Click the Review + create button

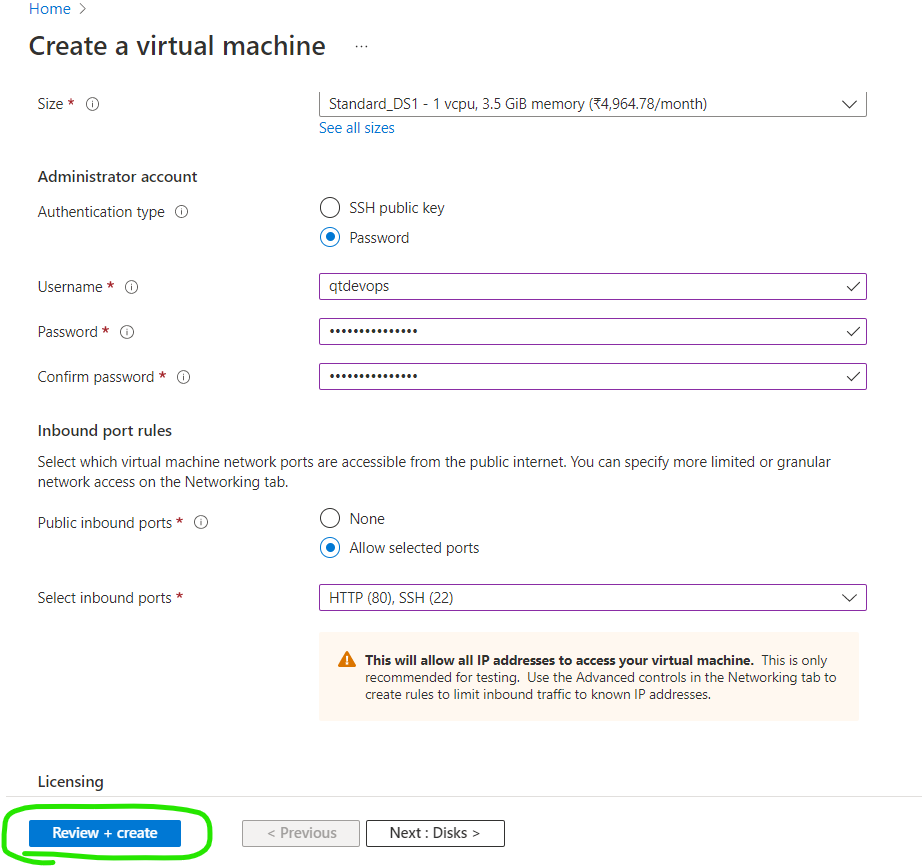point(103,833)
